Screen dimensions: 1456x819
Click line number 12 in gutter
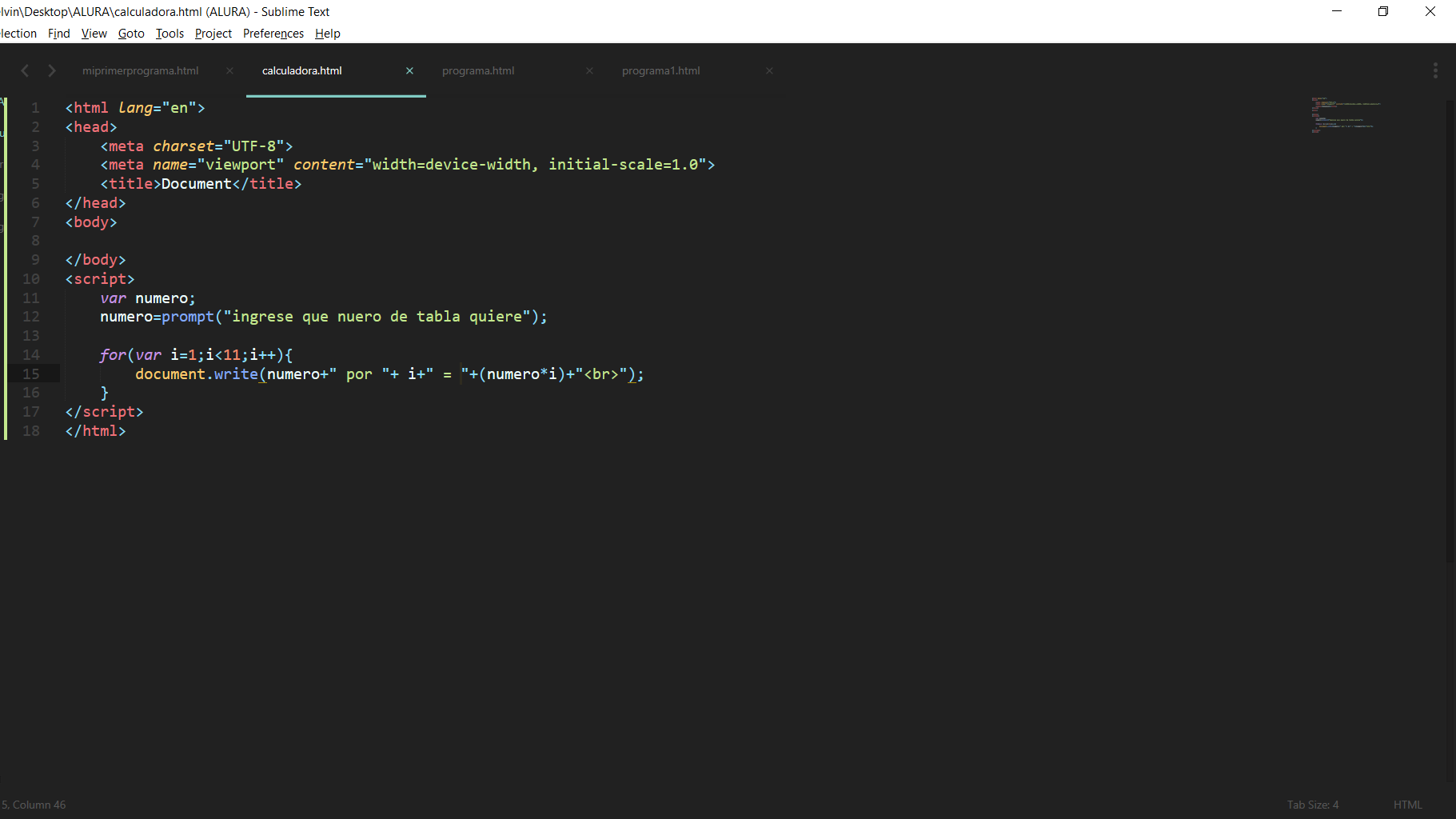(x=31, y=317)
